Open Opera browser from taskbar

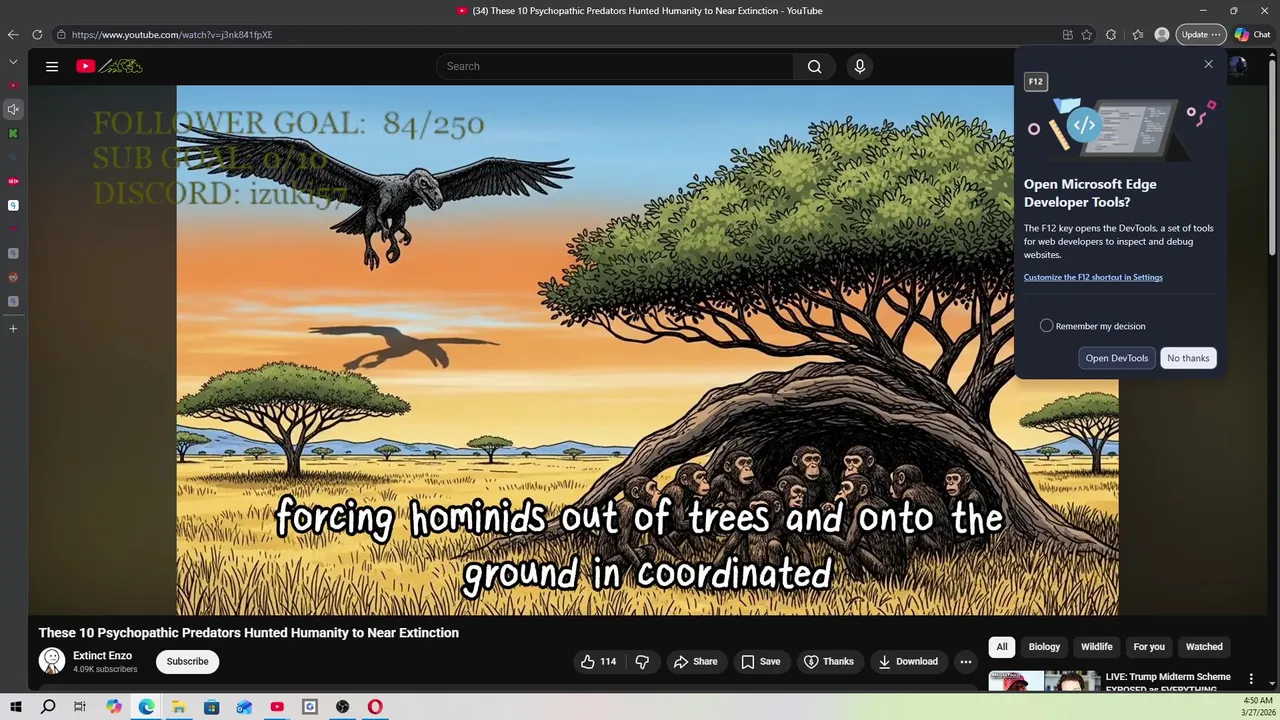375,707
